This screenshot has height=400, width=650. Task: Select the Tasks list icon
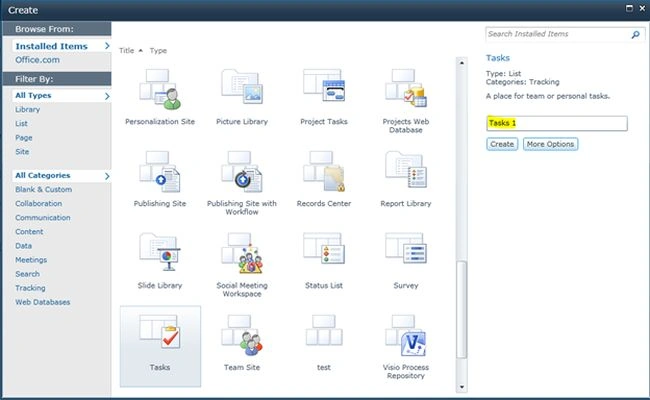[x=160, y=332]
